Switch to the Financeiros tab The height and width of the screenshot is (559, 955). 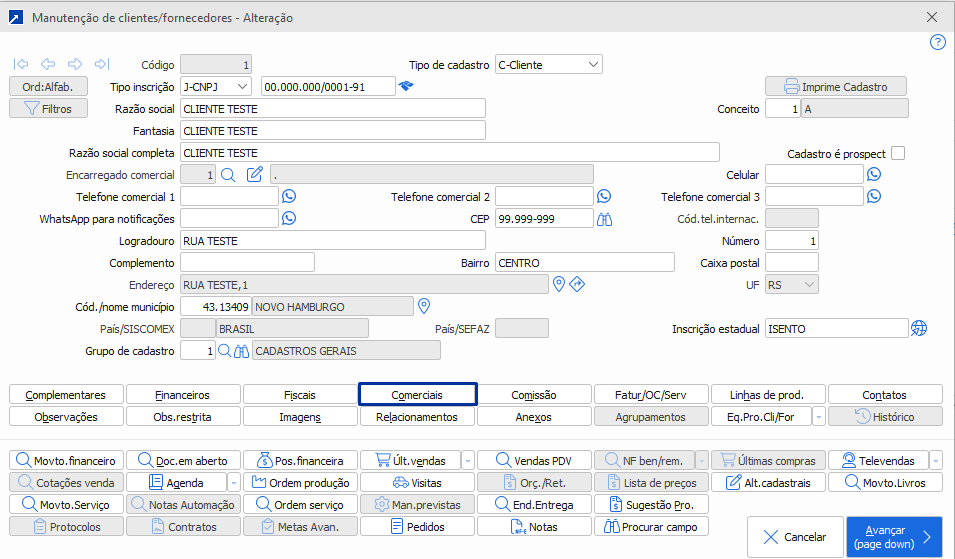[183, 395]
